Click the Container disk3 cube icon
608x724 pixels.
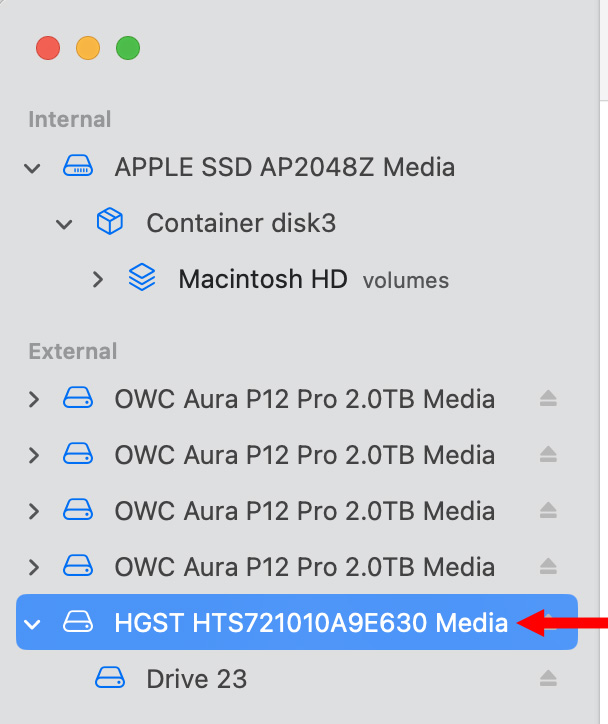pyautogui.click(x=110, y=222)
